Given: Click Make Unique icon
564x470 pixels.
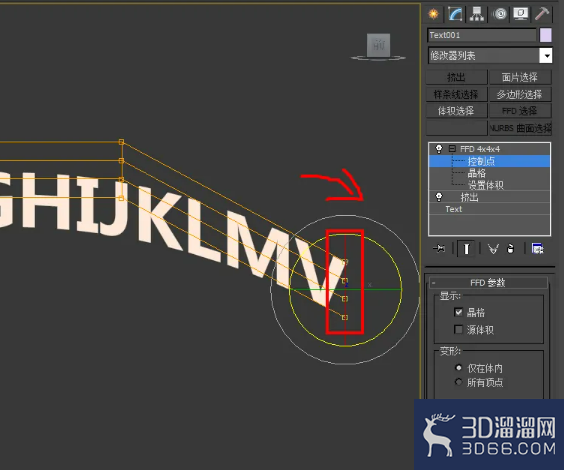Looking at the screenshot, I should coord(493,248).
